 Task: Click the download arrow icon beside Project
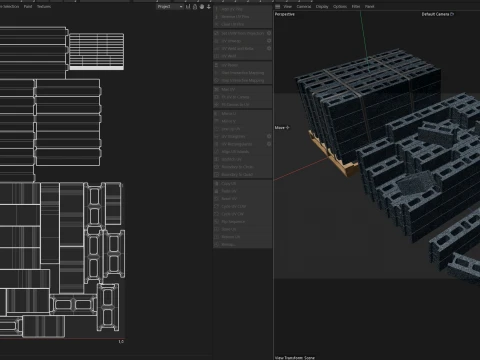tap(209, 7)
